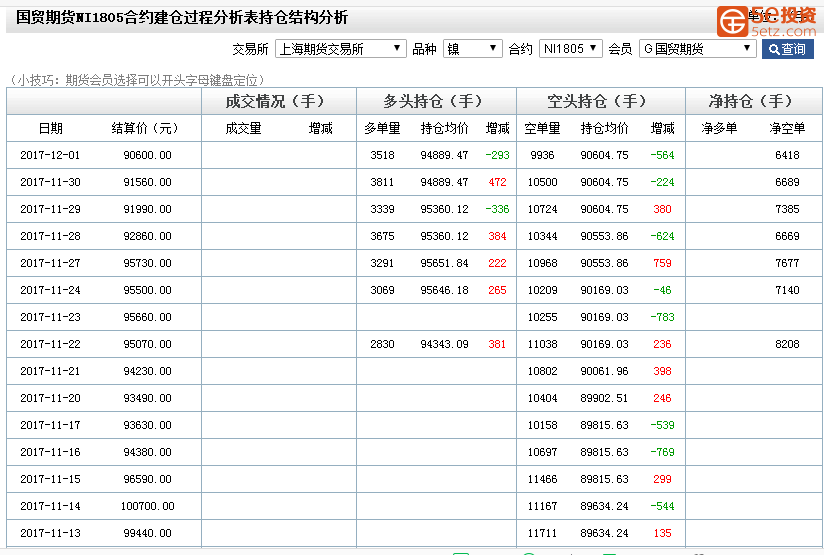Select date cell 2017-11-30

(x=50, y=182)
